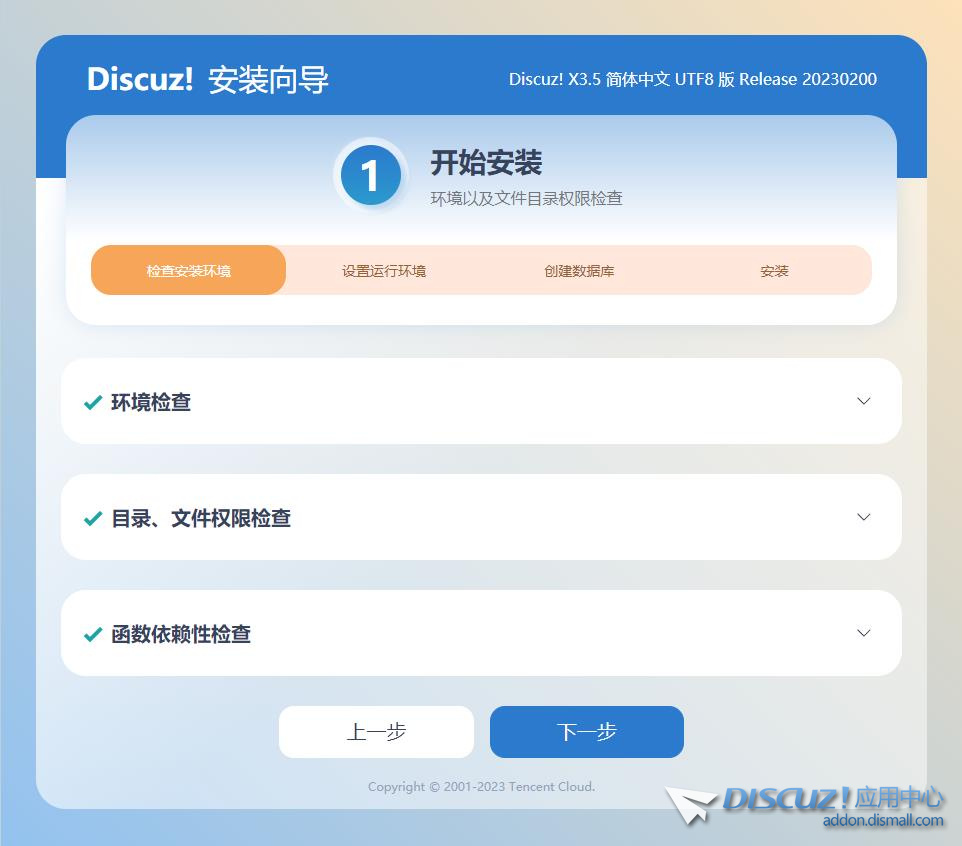962x846 pixels.
Task: Click the Discuz! 应用中心 paper plane logo
Action: pos(693,804)
